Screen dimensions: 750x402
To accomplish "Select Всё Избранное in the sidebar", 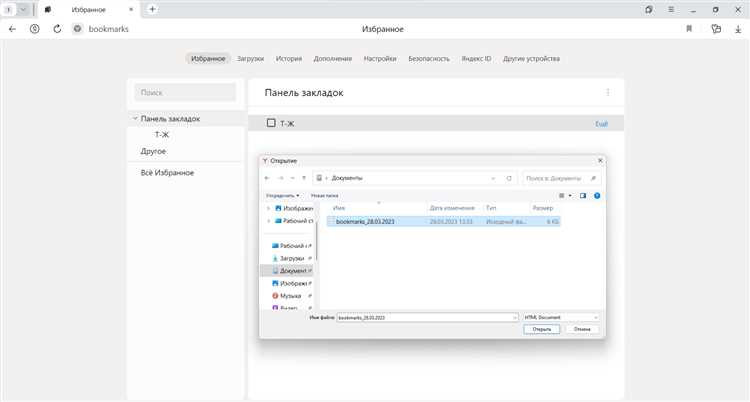I will pyautogui.click(x=167, y=173).
